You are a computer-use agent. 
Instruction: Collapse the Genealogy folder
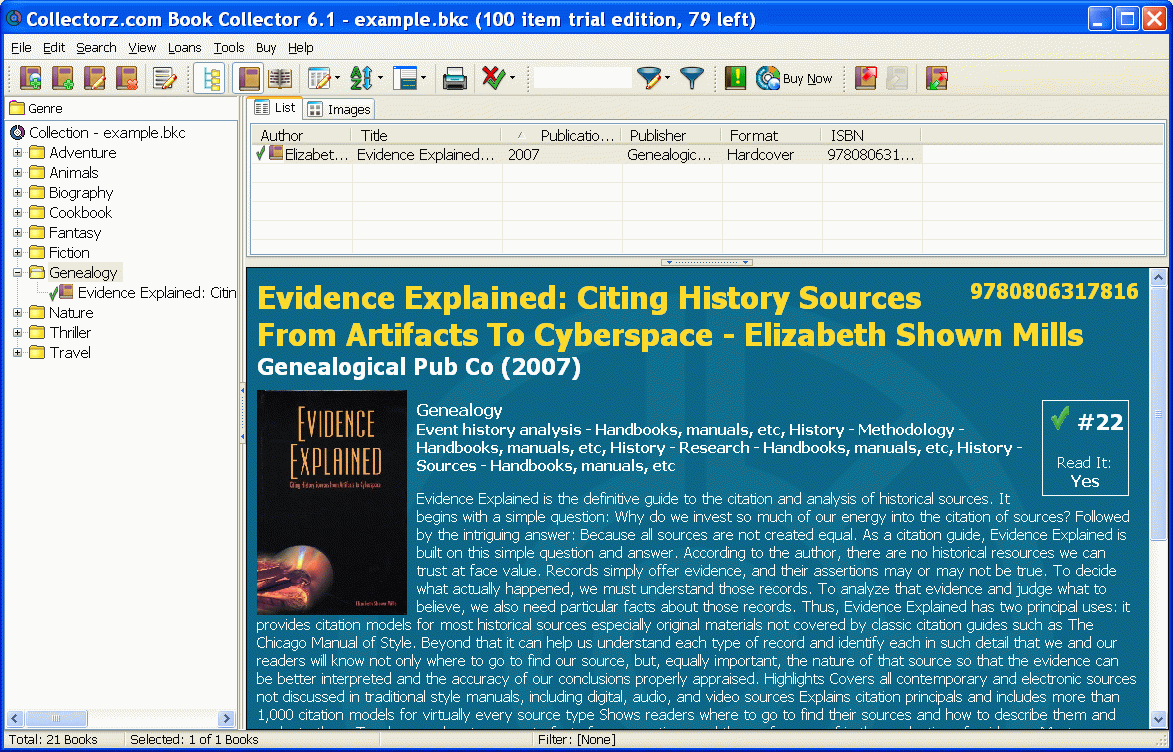coord(17,272)
